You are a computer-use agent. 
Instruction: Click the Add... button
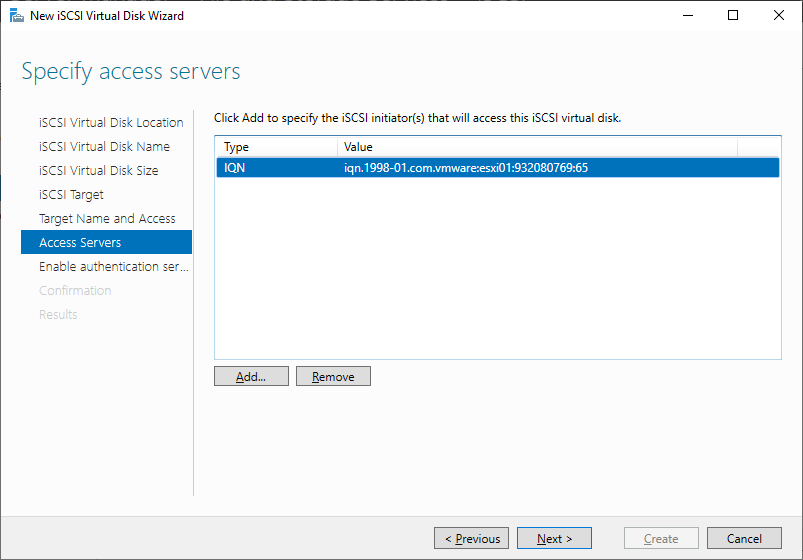251,377
